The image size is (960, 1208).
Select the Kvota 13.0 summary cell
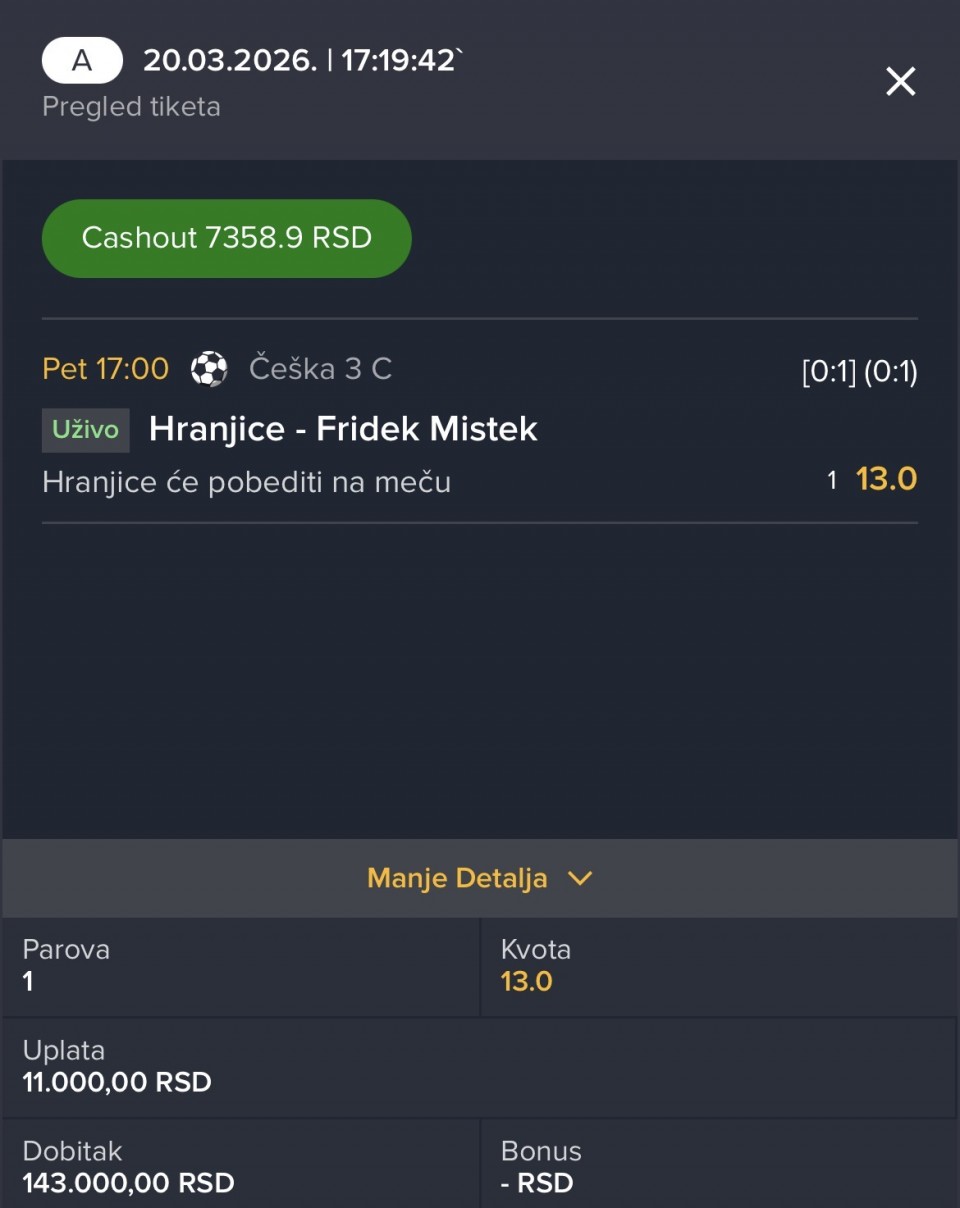718,966
